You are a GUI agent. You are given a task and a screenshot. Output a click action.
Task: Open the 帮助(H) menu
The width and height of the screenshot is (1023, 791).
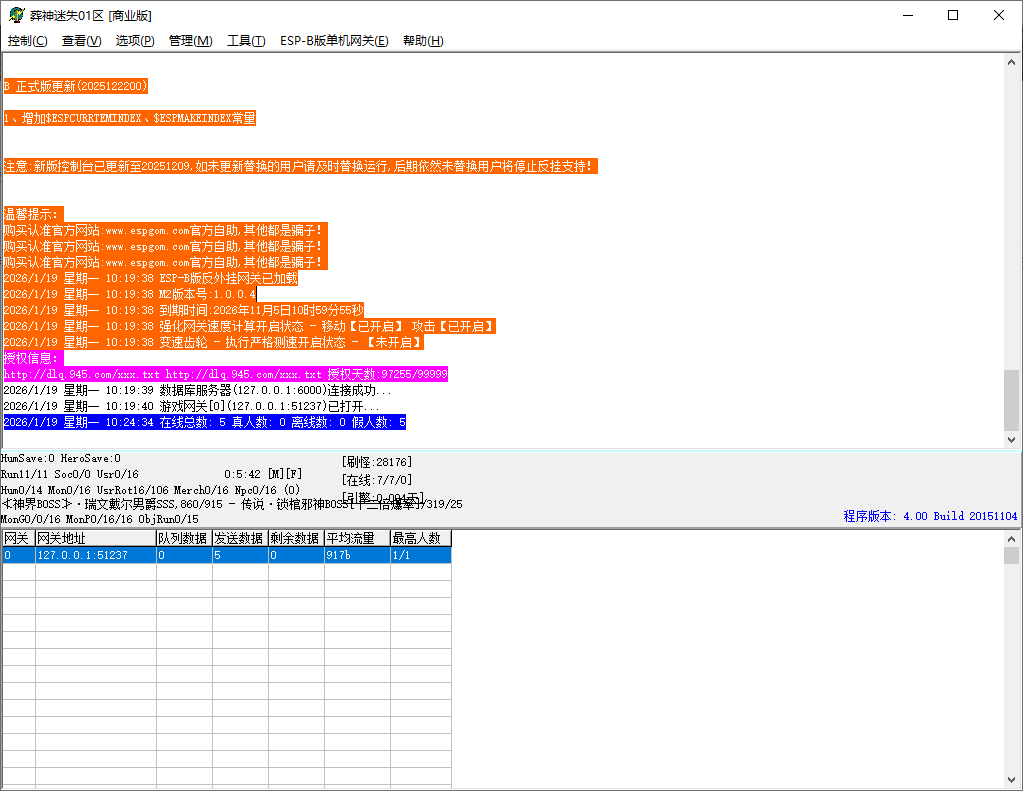[423, 41]
